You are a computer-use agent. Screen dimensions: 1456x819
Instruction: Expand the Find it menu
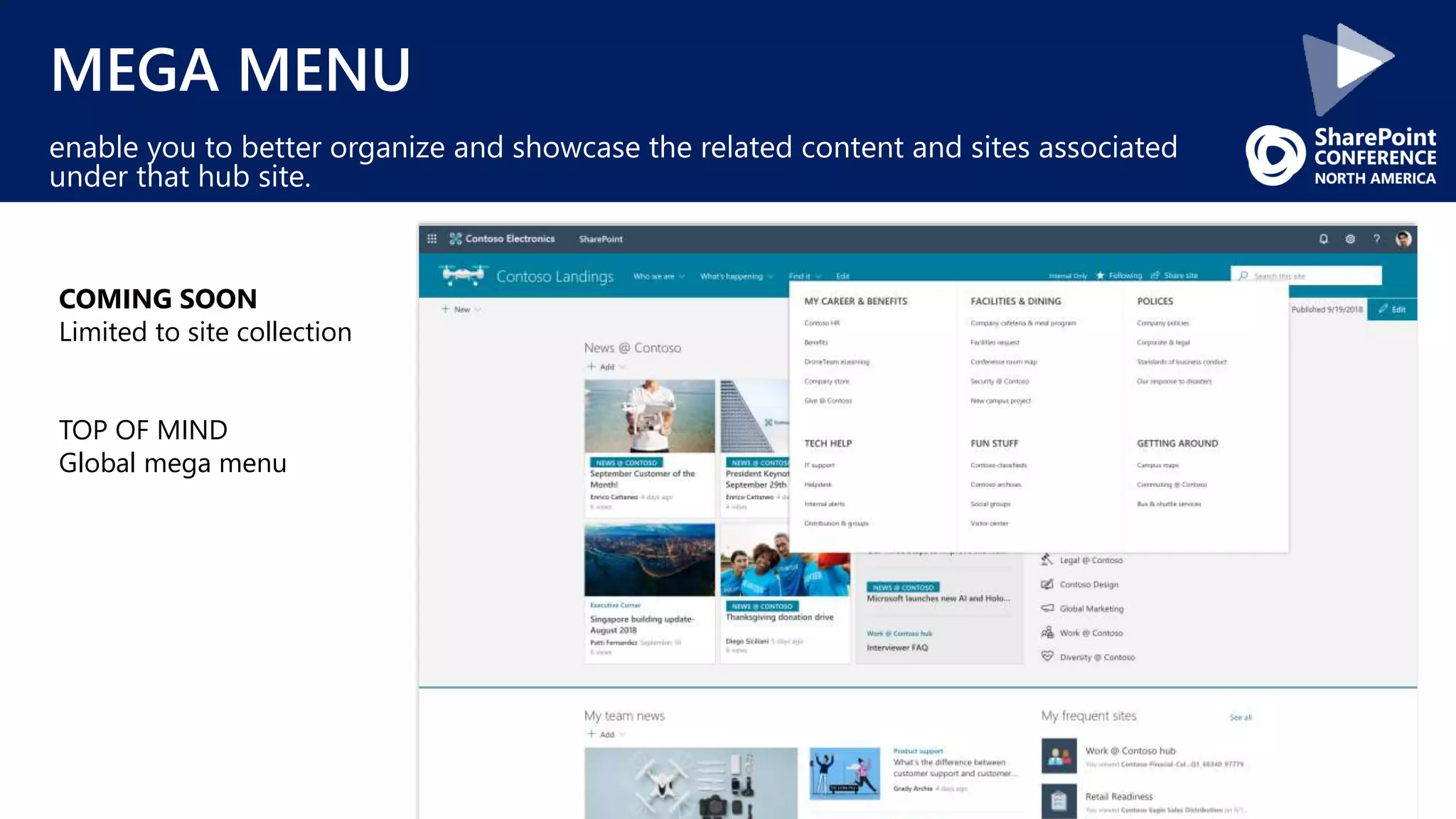click(x=805, y=276)
